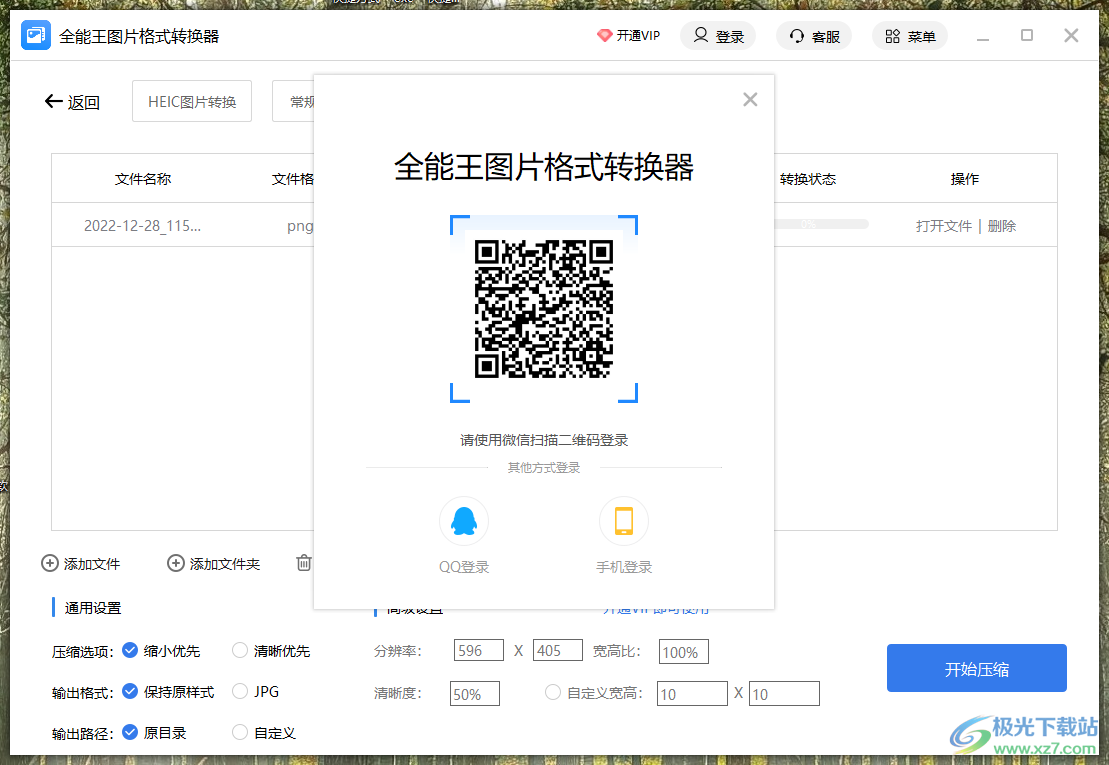
Task: Click the conversion progress bar
Action: (820, 224)
